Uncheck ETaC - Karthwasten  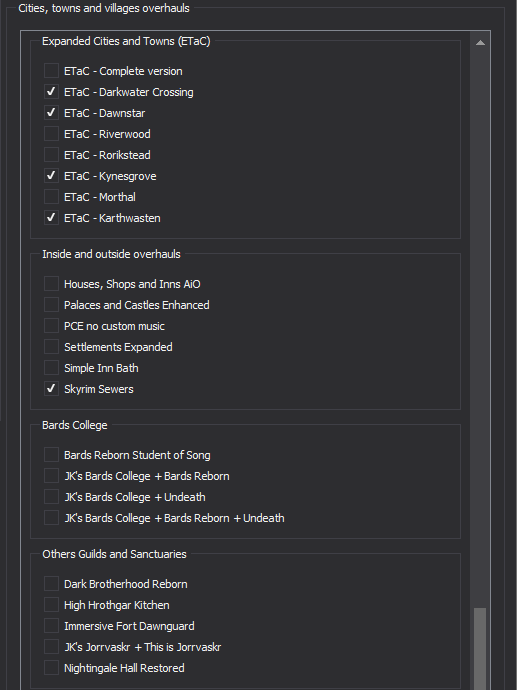[x=51, y=217]
